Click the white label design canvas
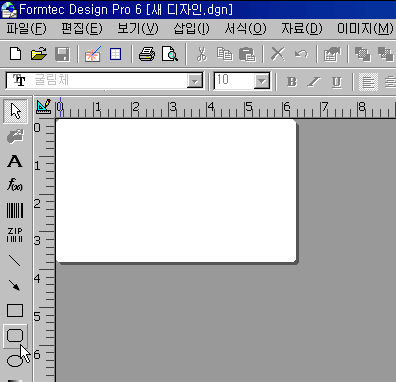The image size is (396, 382). [176, 191]
